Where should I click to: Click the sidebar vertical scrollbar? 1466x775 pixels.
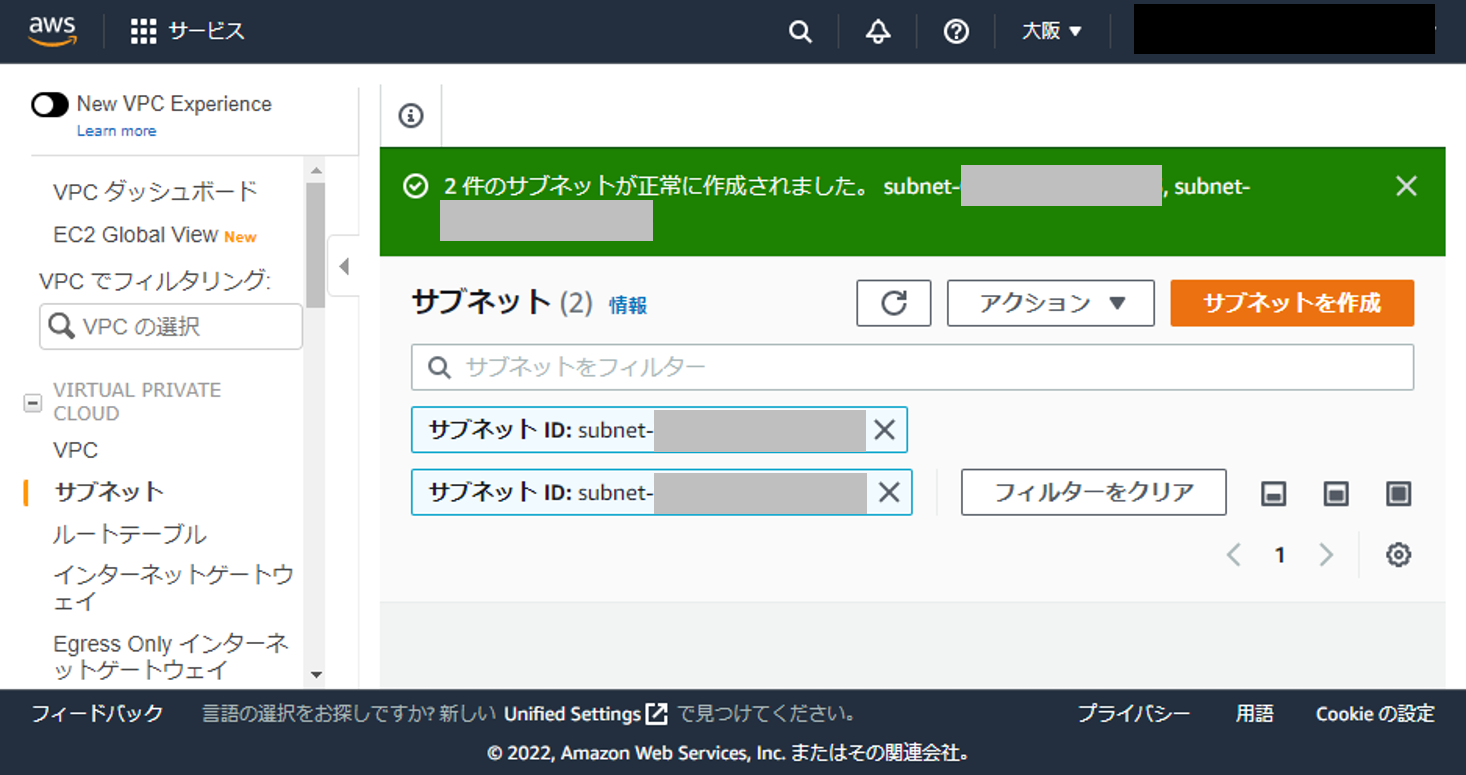[x=315, y=245]
